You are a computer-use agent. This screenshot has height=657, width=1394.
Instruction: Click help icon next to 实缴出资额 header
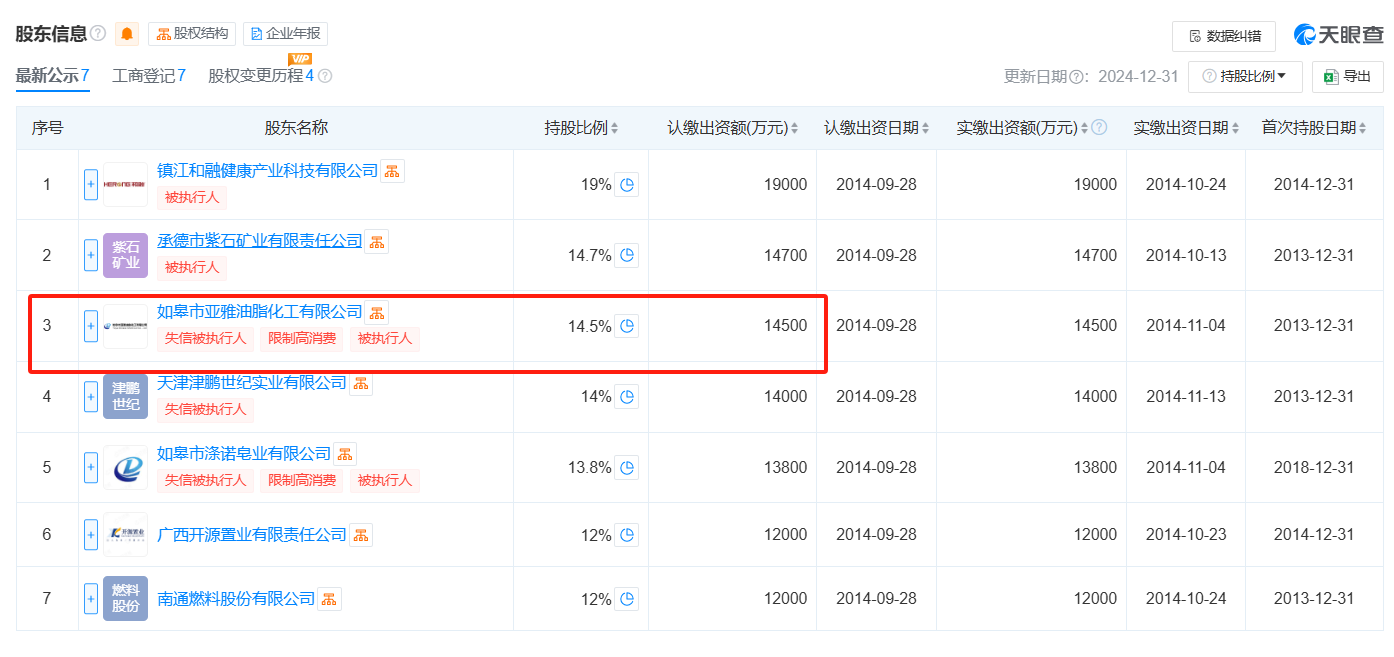click(1099, 128)
